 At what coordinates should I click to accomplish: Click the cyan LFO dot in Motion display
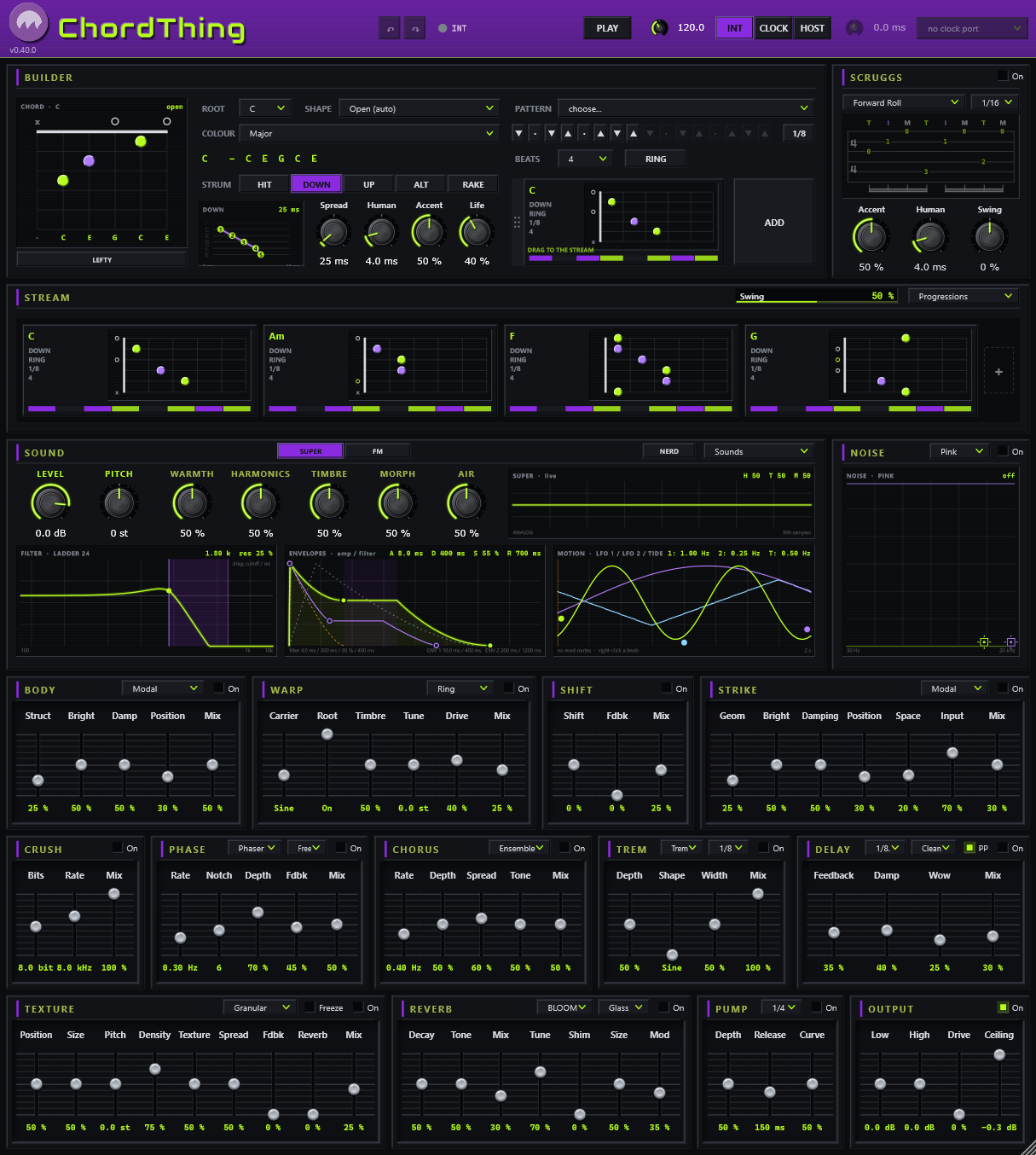click(x=684, y=642)
